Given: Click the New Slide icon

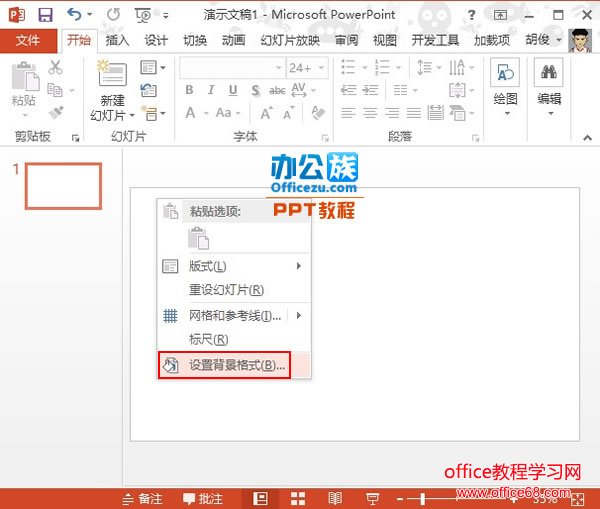Looking at the screenshot, I should coord(112,73).
